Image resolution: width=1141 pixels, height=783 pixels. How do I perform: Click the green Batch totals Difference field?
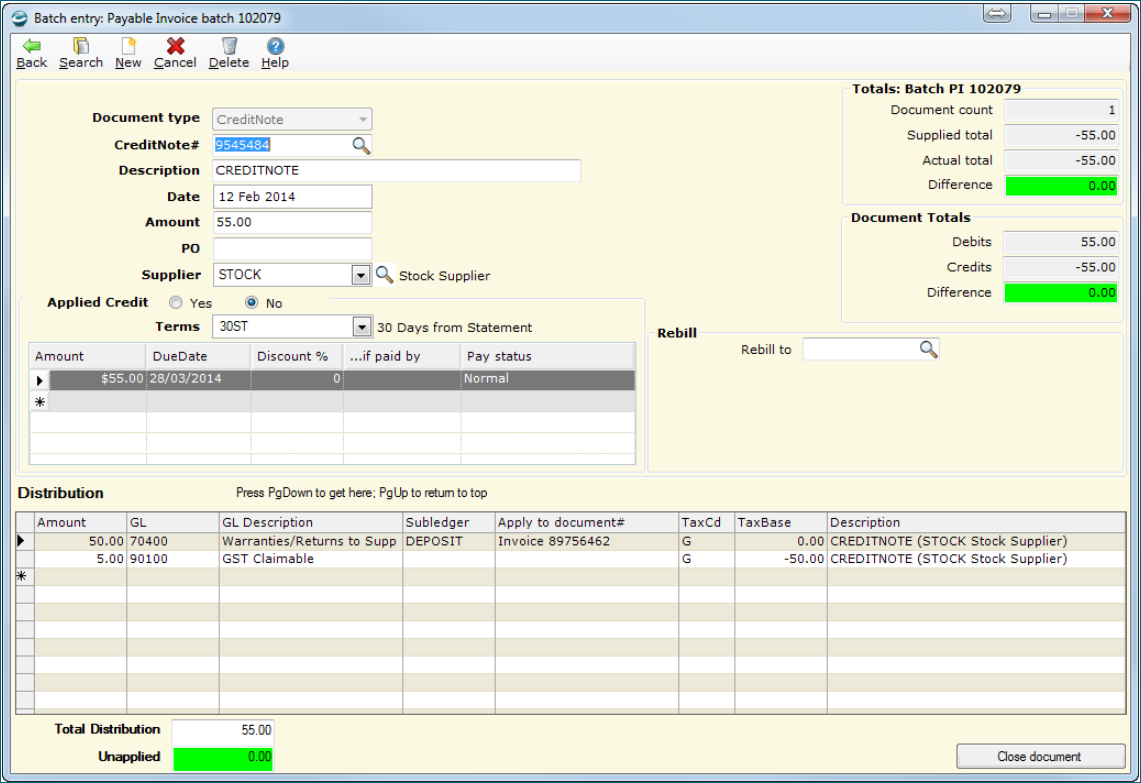pos(1061,186)
